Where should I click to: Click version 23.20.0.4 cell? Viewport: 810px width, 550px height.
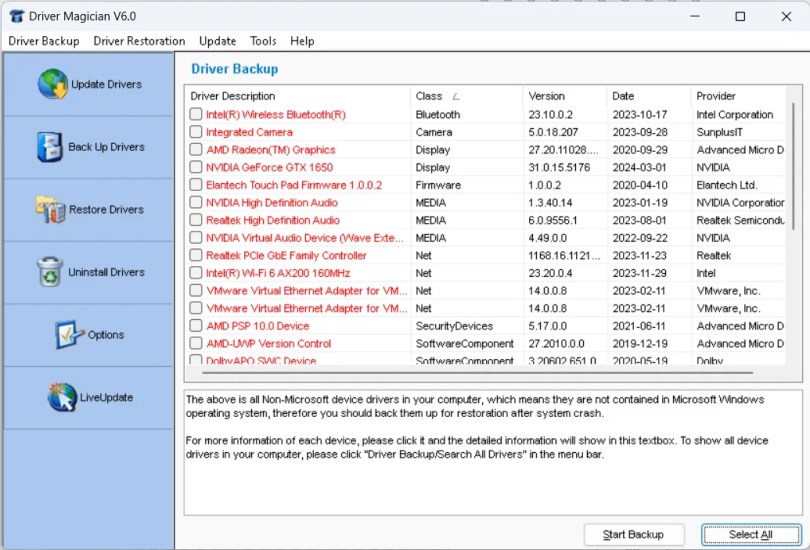552,273
